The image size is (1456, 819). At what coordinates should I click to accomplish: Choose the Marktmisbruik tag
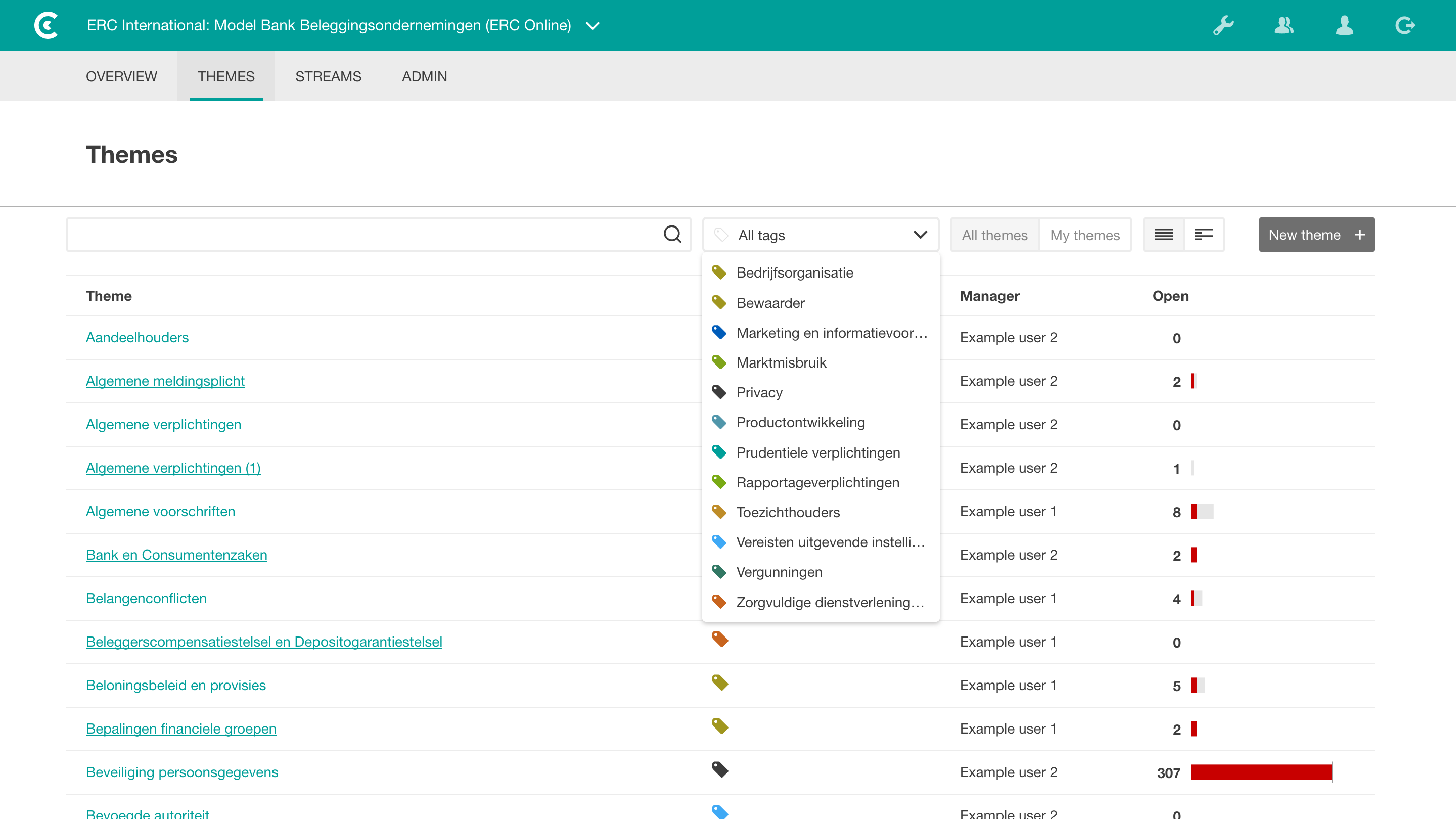click(781, 362)
